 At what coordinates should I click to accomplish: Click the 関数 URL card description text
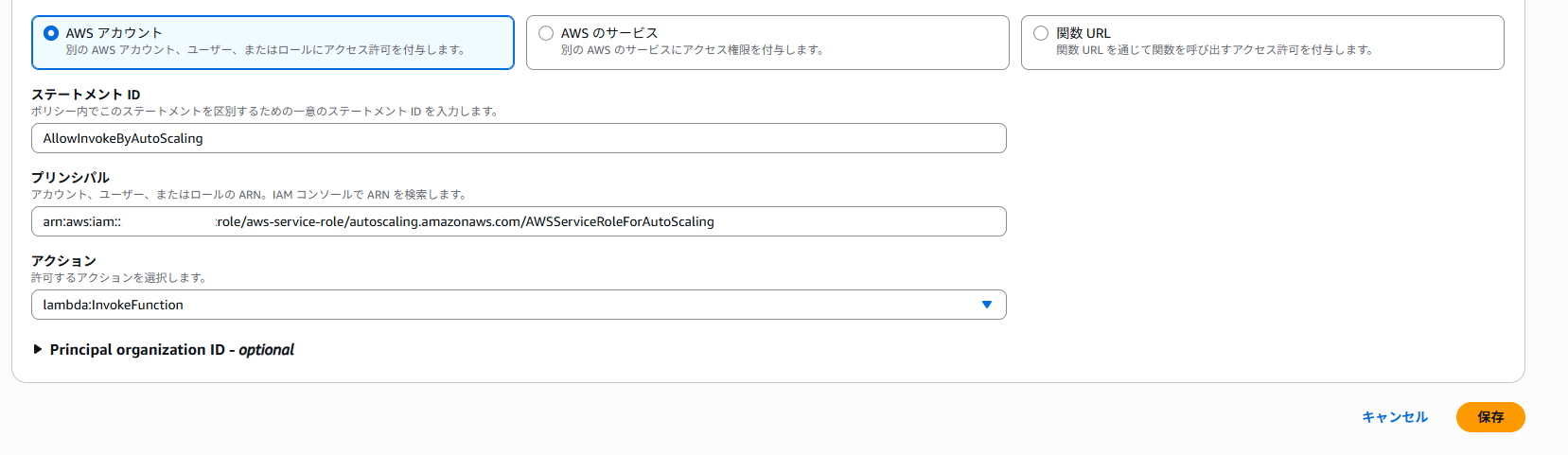(1214, 50)
